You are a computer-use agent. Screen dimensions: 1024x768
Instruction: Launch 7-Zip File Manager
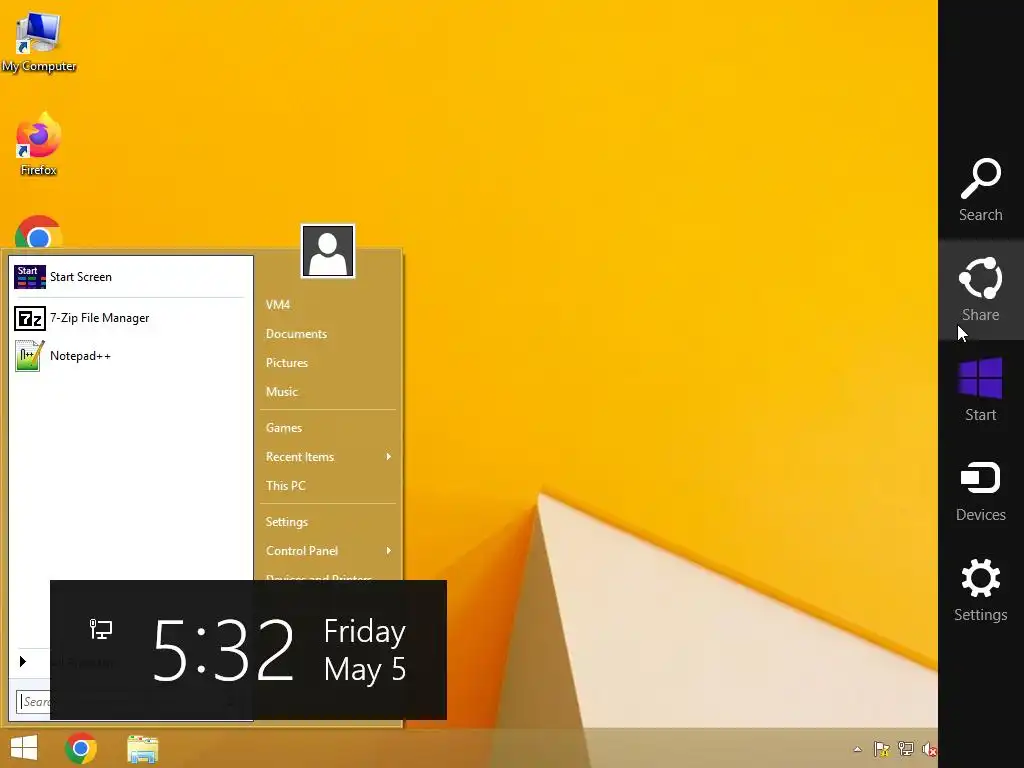(x=130, y=318)
